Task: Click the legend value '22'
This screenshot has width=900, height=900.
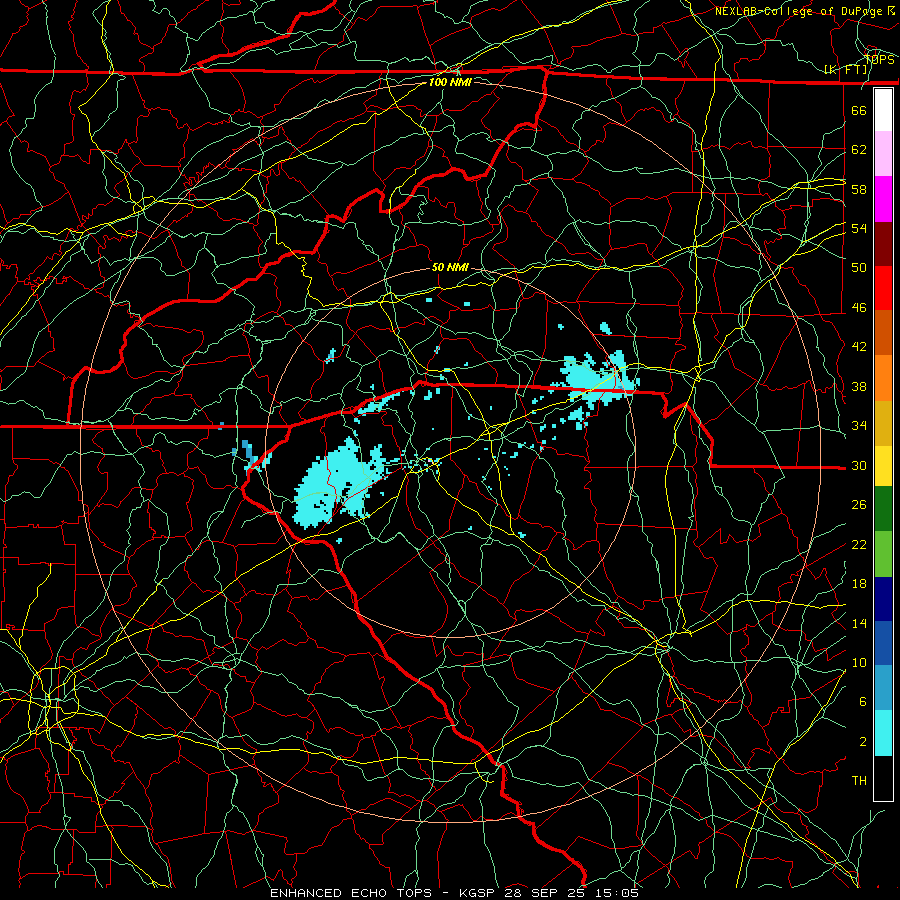Action: 859,544
